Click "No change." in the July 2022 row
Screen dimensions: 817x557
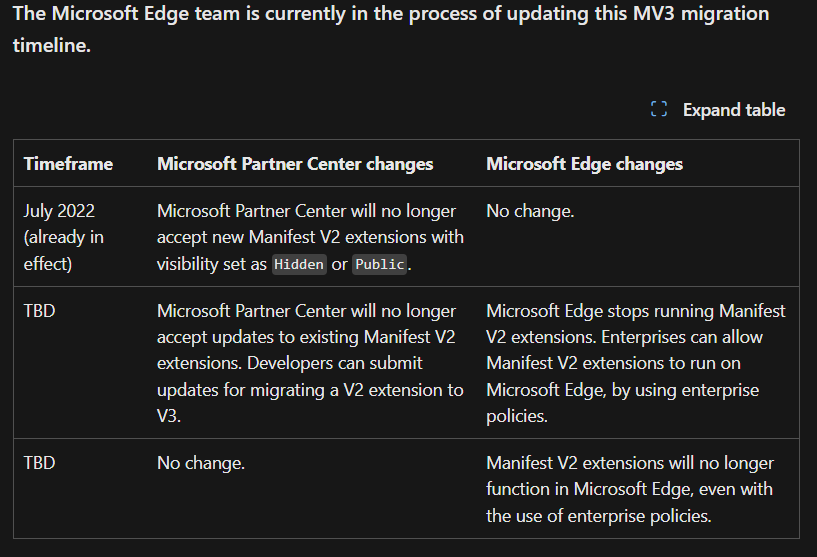(530, 211)
